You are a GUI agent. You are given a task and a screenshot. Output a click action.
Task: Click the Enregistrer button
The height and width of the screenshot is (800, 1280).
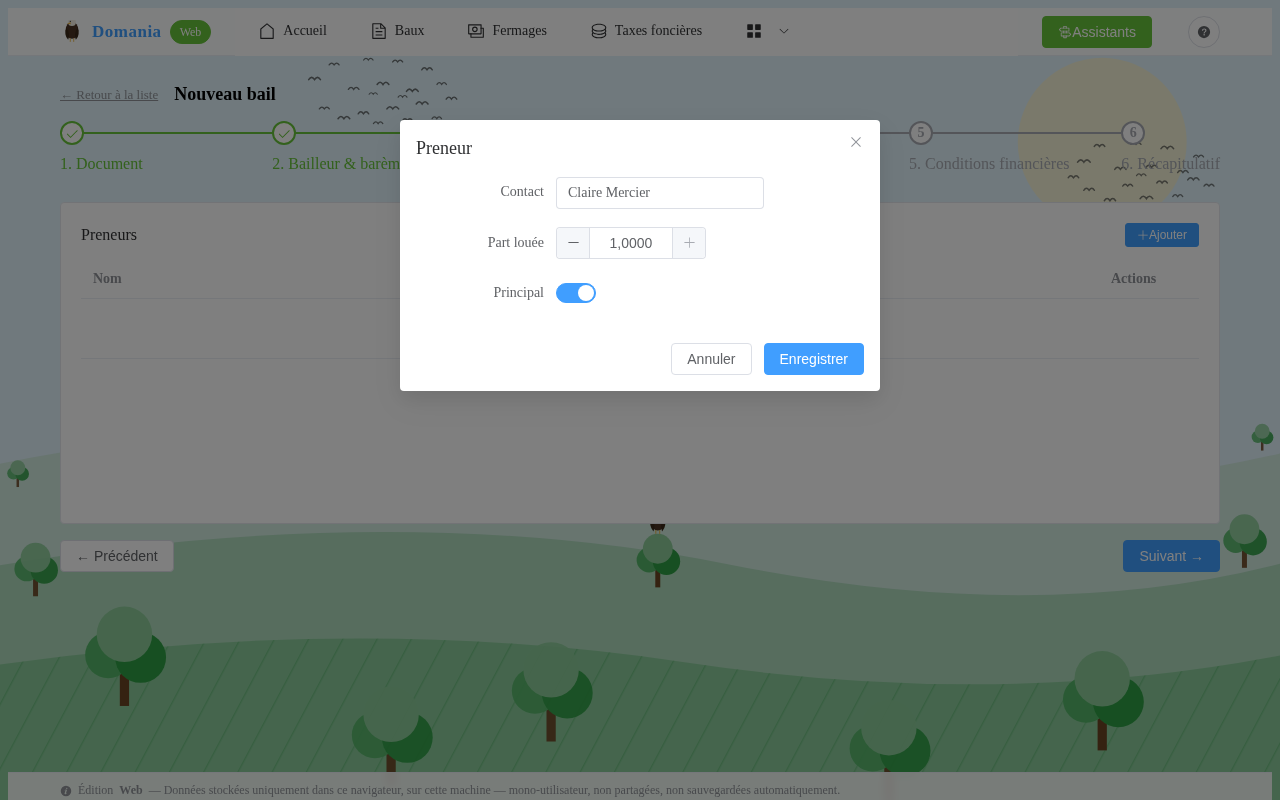pyautogui.click(x=814, y=359)
